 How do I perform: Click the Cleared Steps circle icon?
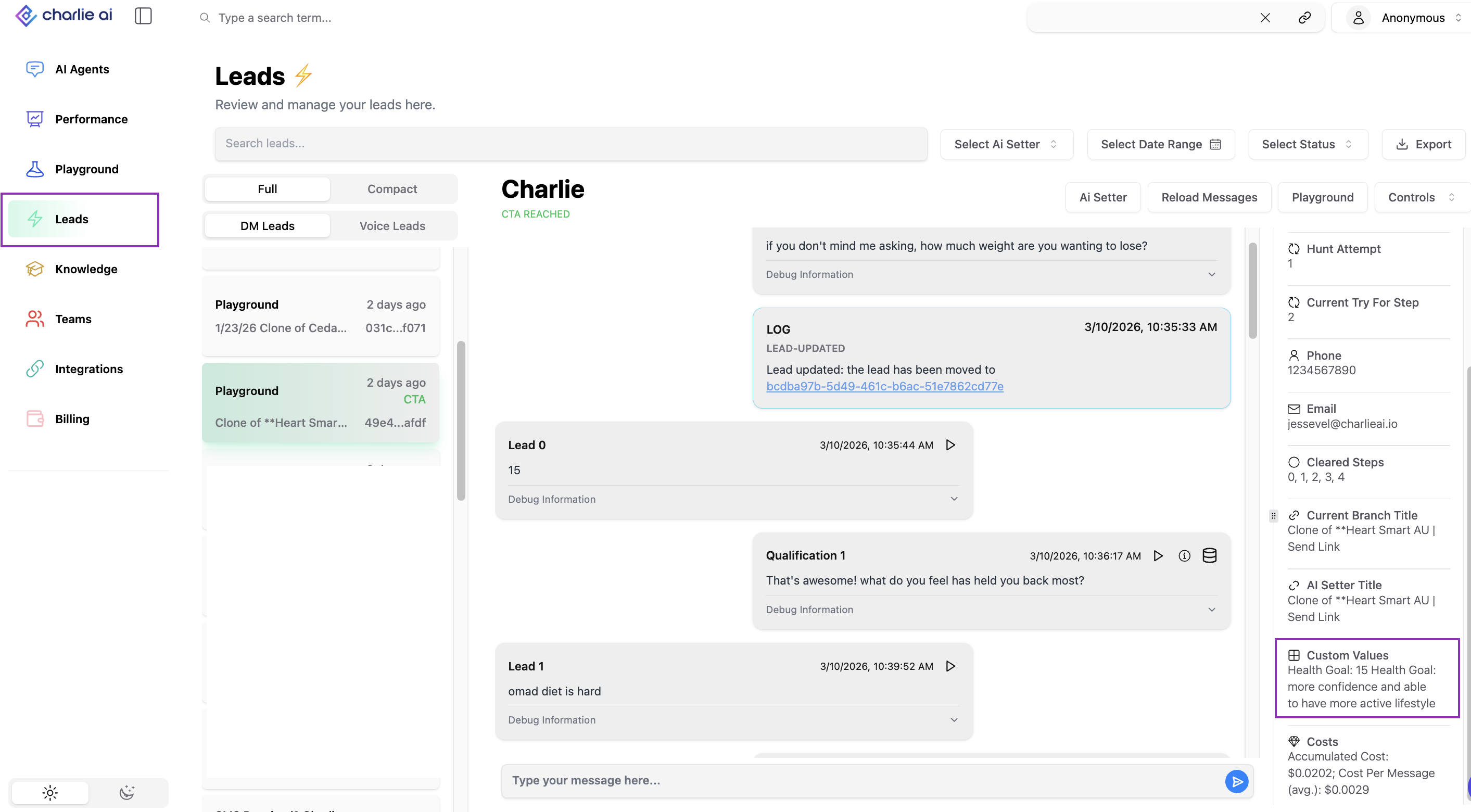pos(1294,463)
